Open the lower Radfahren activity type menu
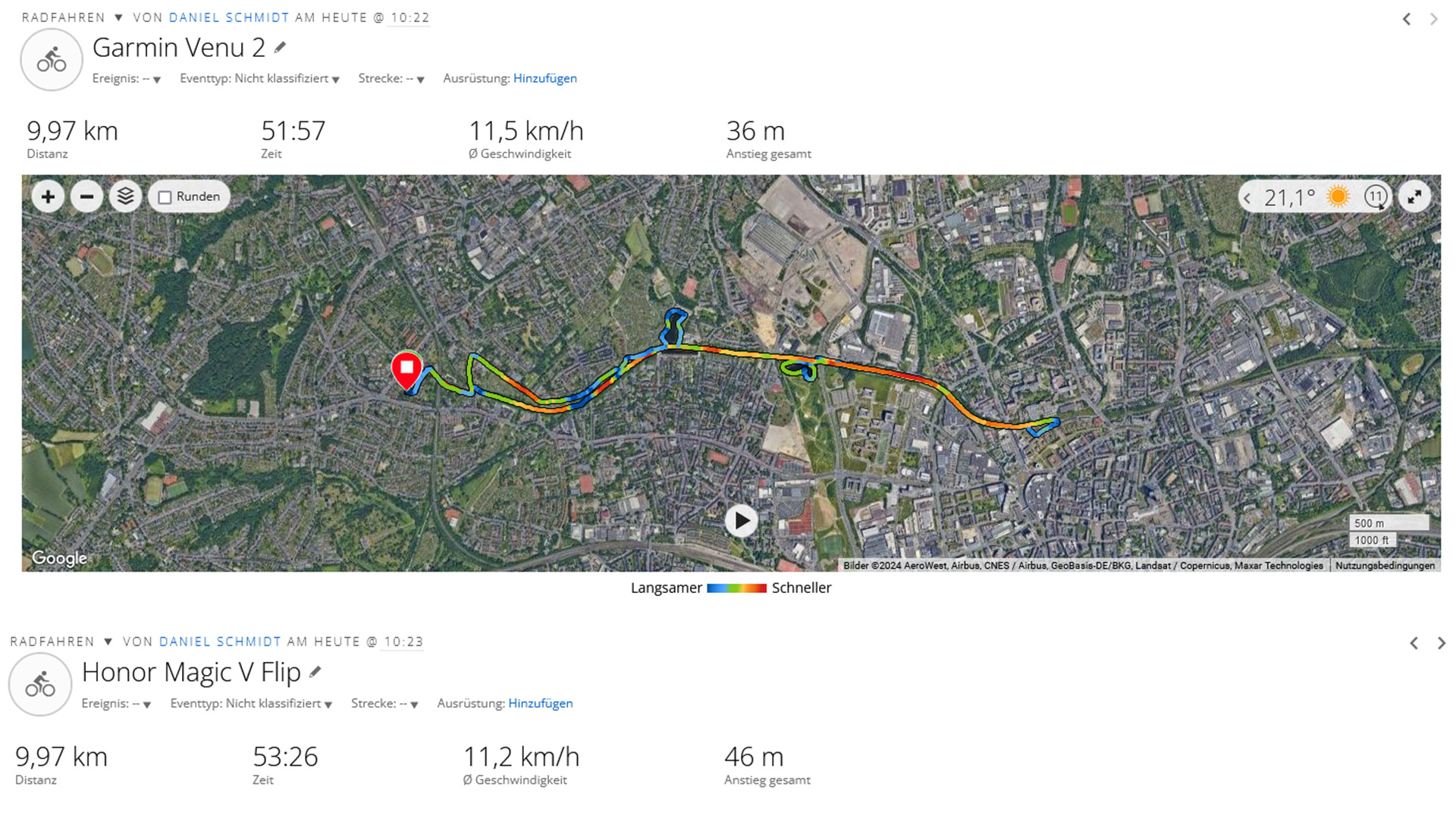Image resolution: width=1456 pixels, height=819 pixels. (x=108, y=642)
